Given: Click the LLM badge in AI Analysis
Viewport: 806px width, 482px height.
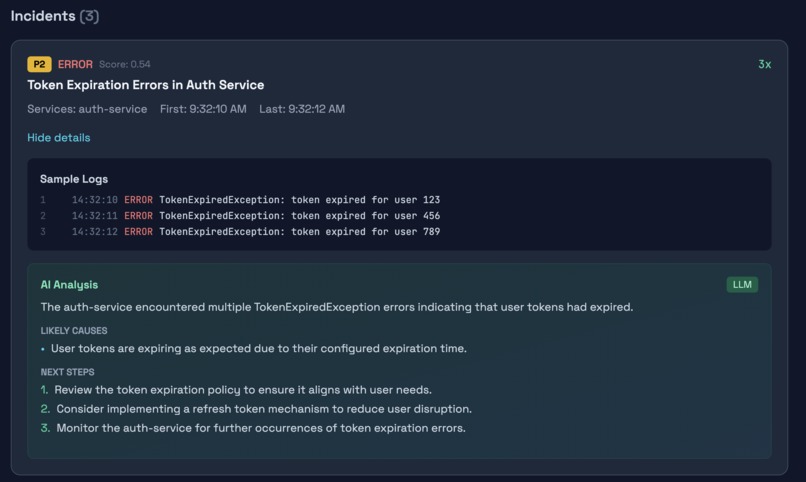Looking at the screenshot, I should [742, 285].
